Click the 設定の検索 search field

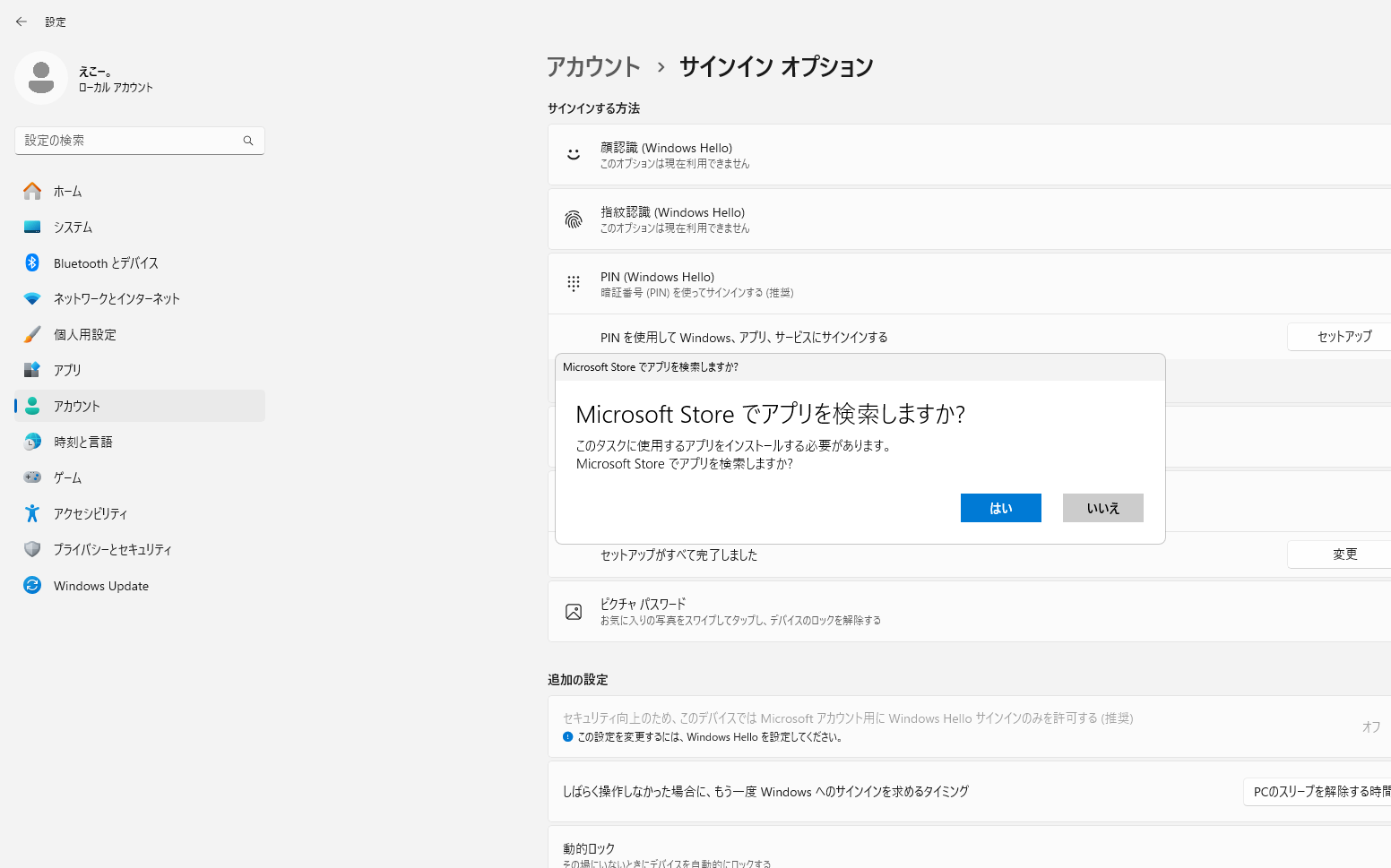[x=140, y=141]
